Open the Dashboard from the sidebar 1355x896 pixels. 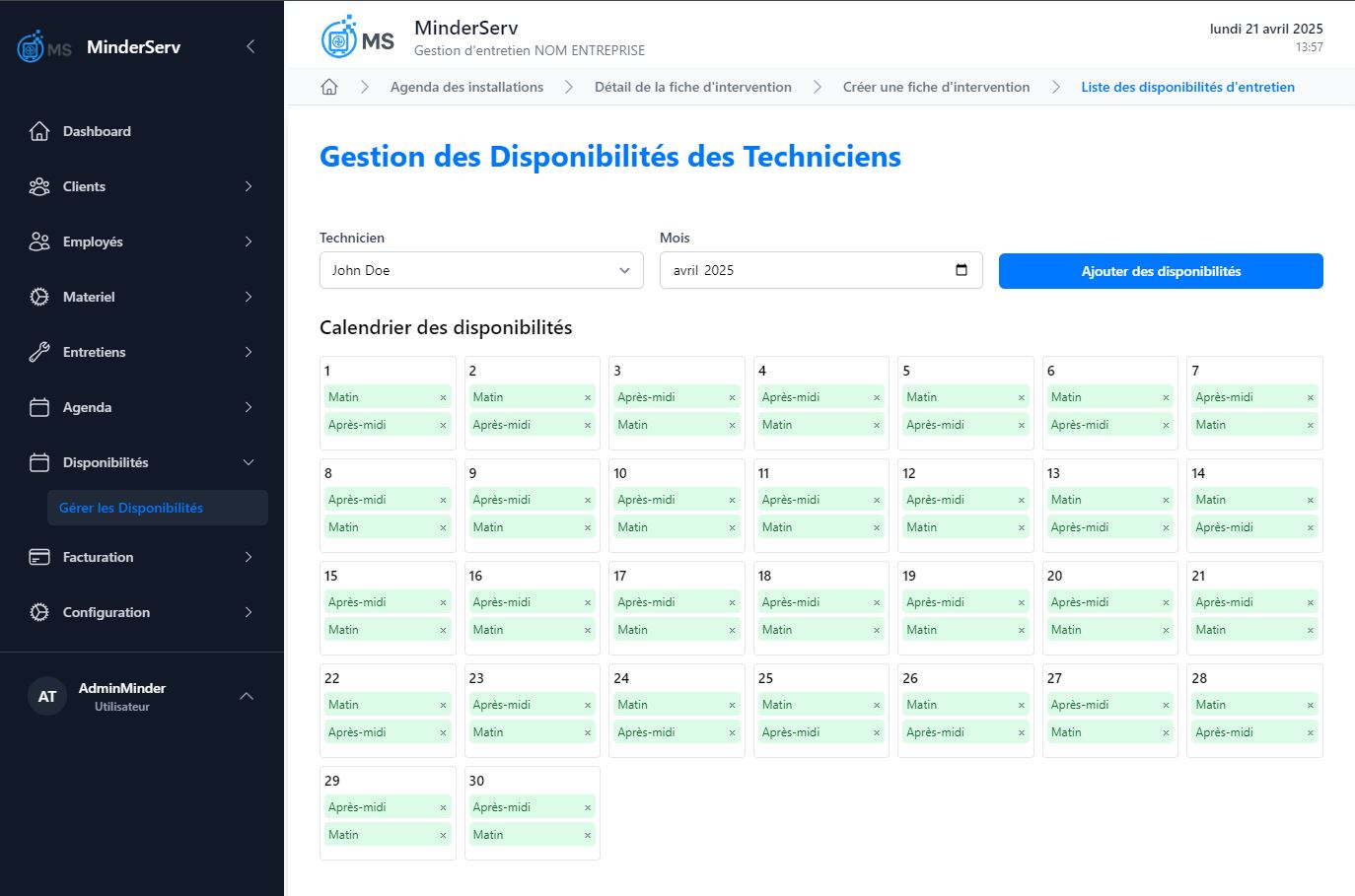coord(39,131)
